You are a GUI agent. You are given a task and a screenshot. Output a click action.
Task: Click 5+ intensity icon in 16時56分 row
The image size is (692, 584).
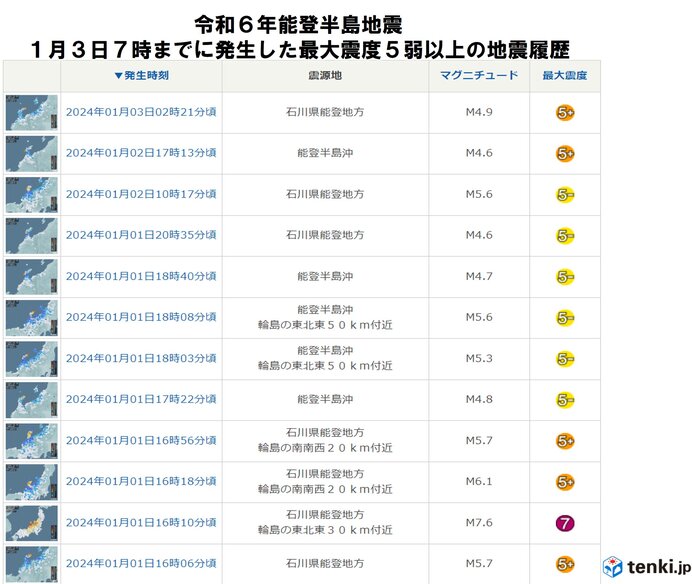[565, 441]
